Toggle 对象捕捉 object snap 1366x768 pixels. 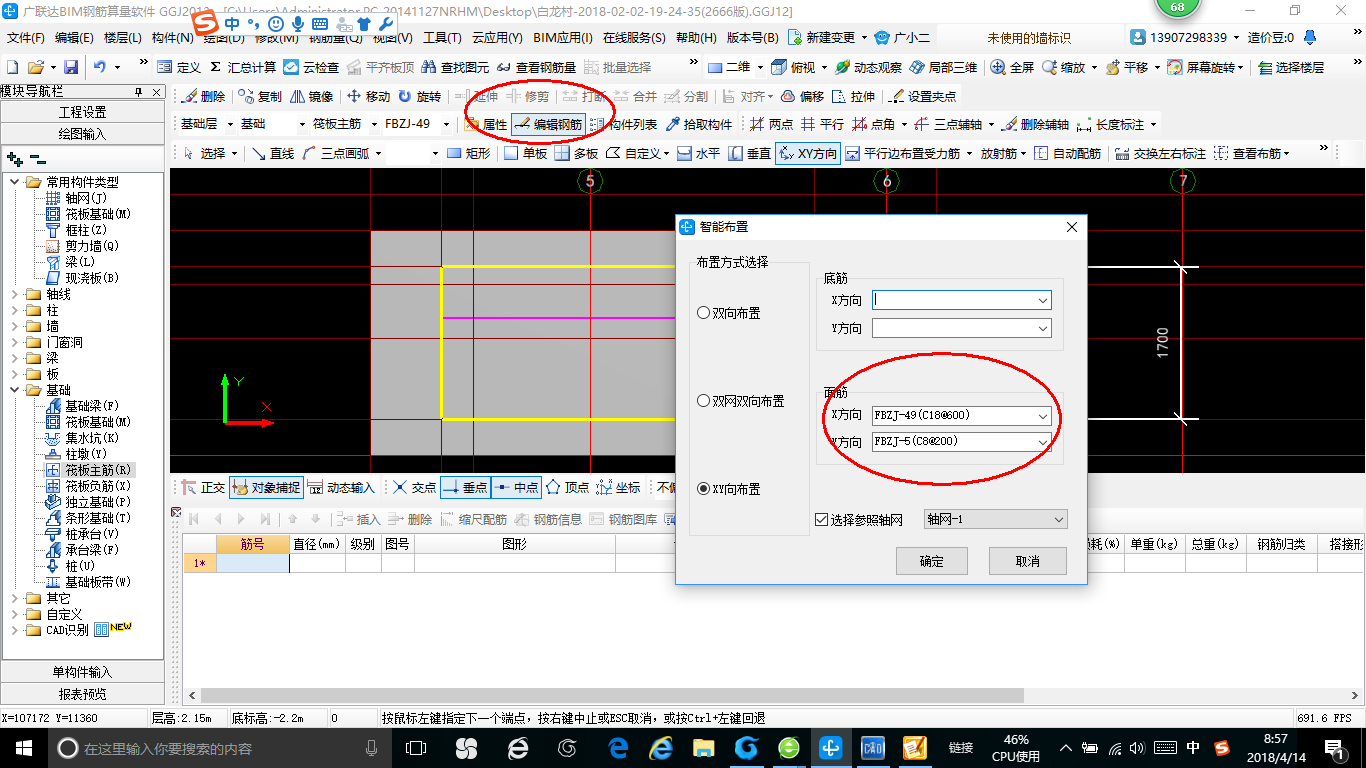266,488
